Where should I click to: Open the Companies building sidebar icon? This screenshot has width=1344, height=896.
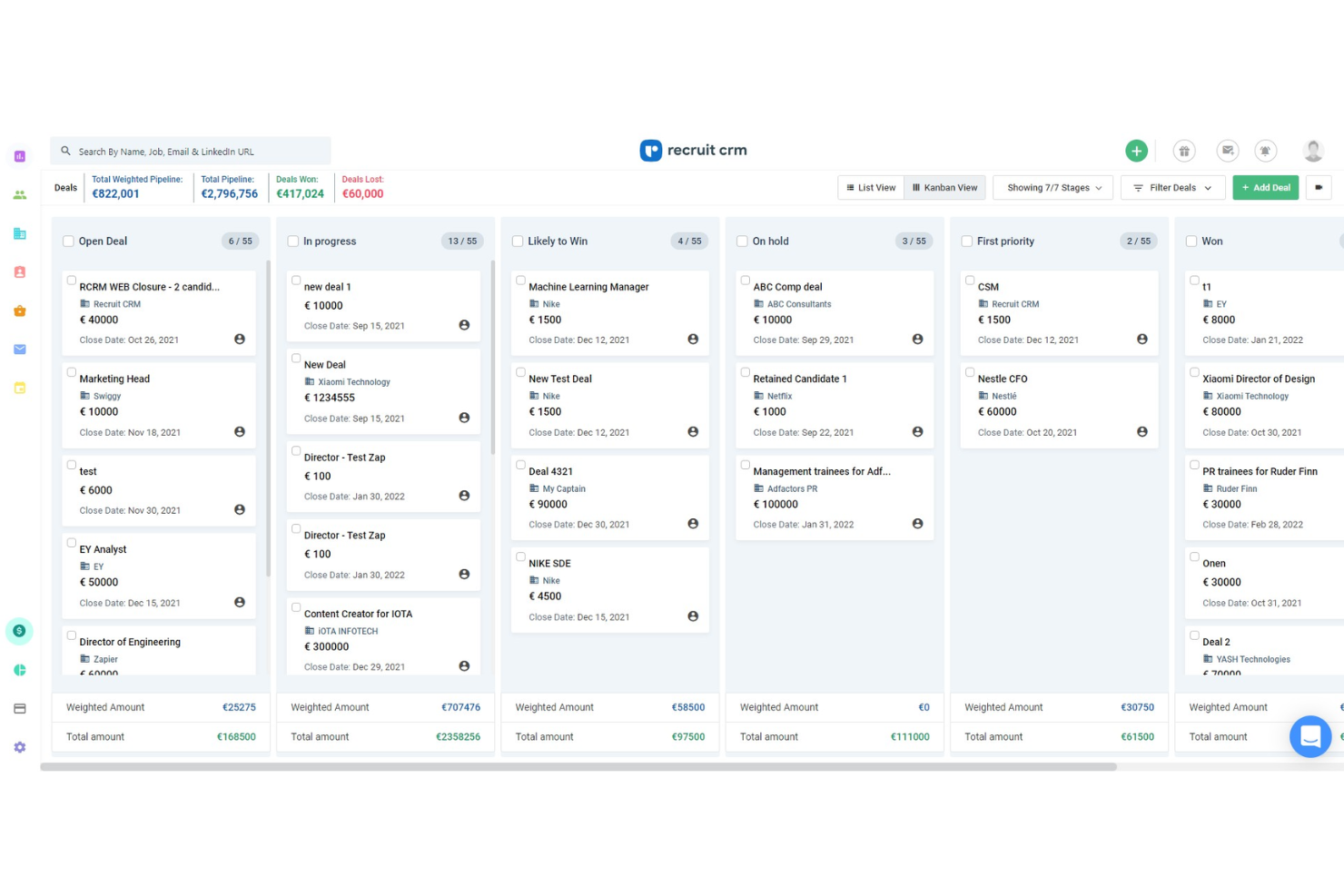pos(20,233)
